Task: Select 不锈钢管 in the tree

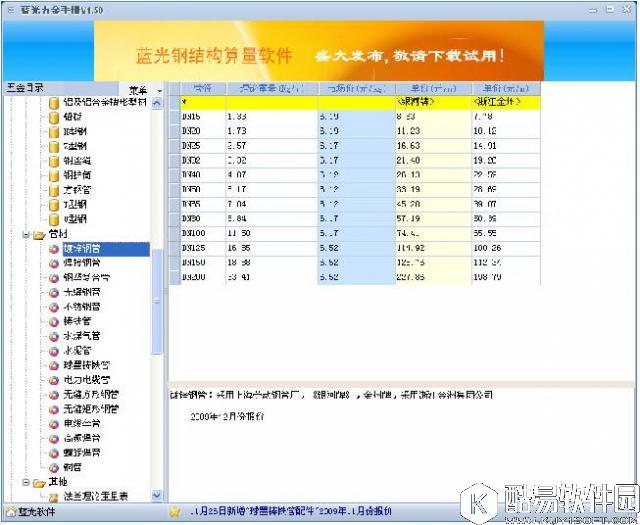Action: pyautogui.click(x=82, y=307)
